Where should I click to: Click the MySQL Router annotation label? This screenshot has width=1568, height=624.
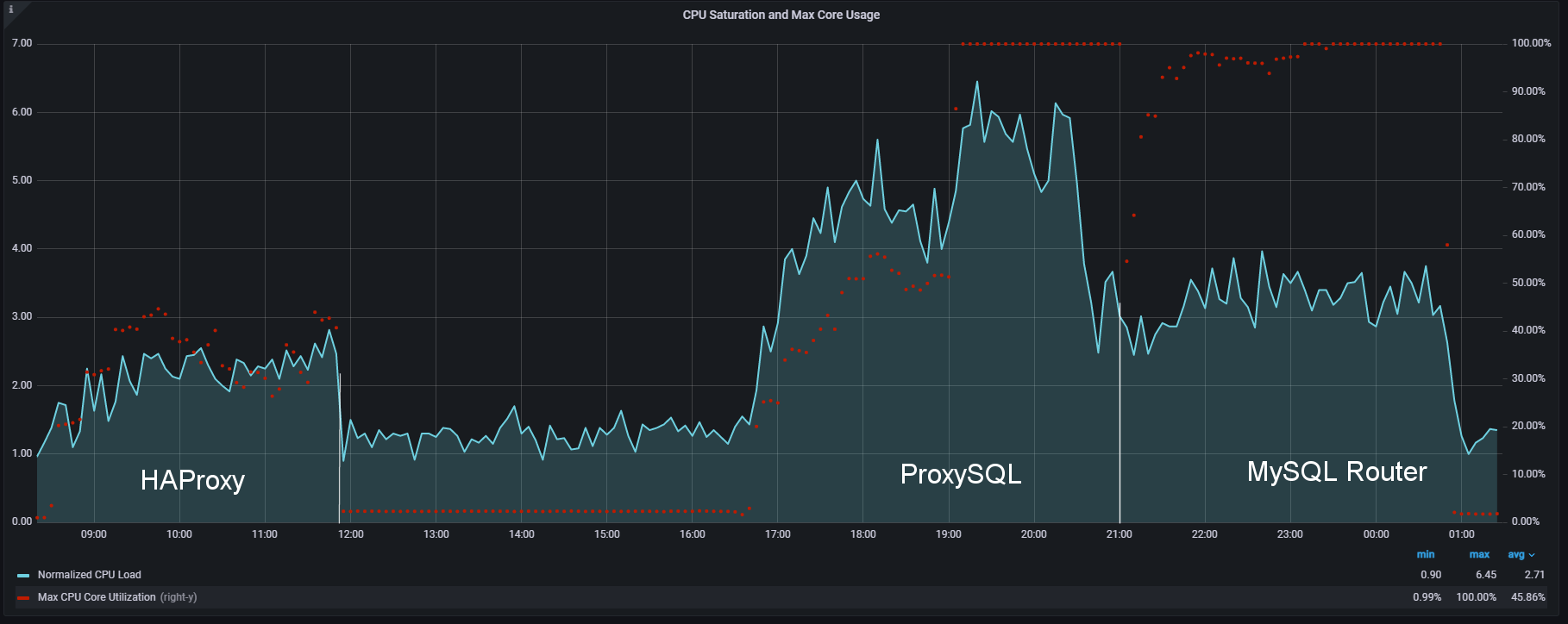[1336, 471]
